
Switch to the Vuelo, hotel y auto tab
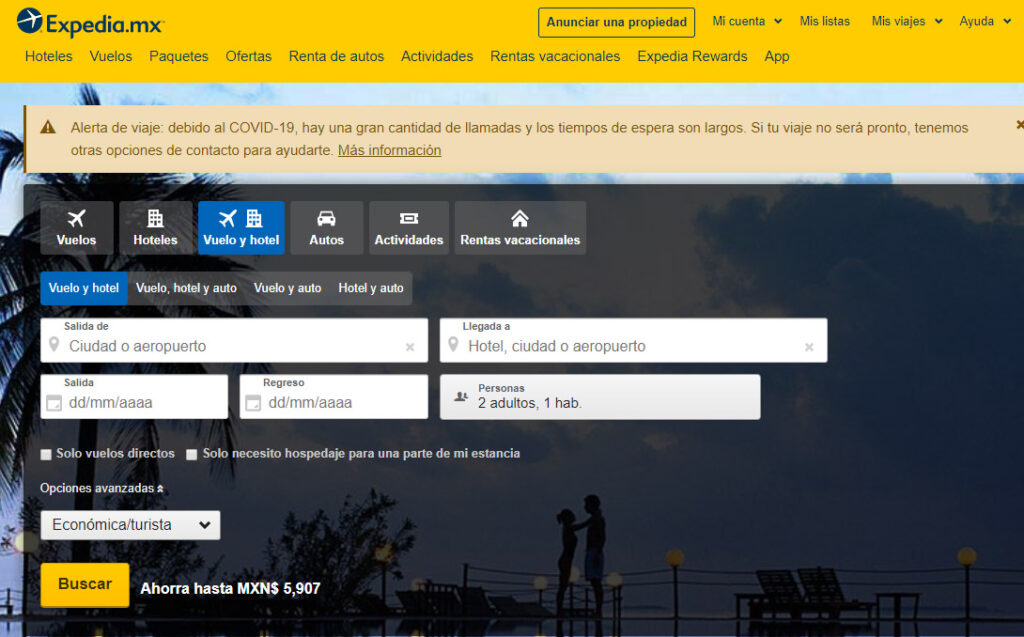coord(186,288)
